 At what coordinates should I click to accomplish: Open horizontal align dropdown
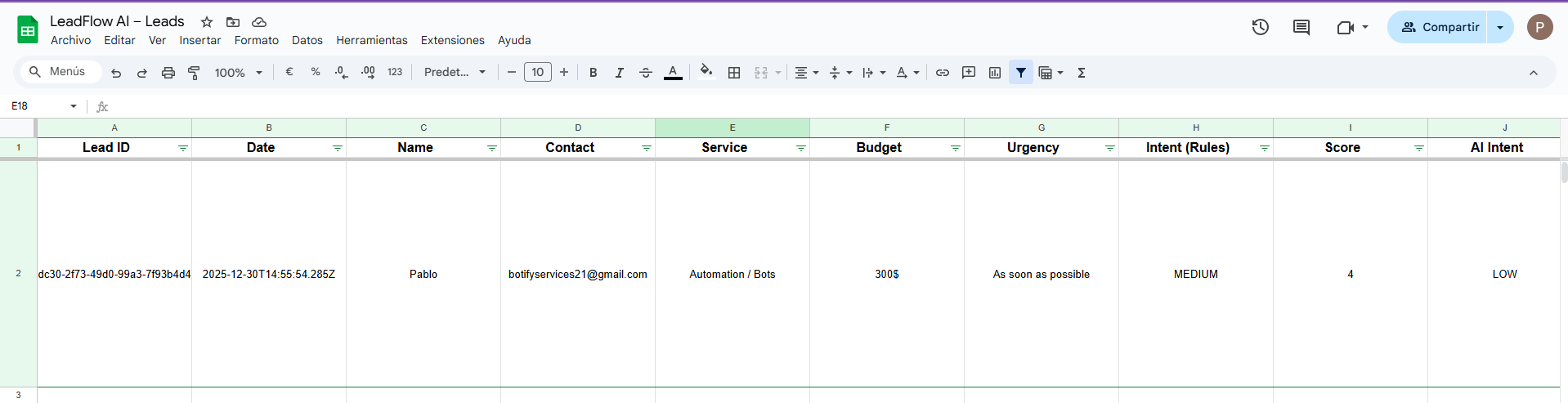807,73
